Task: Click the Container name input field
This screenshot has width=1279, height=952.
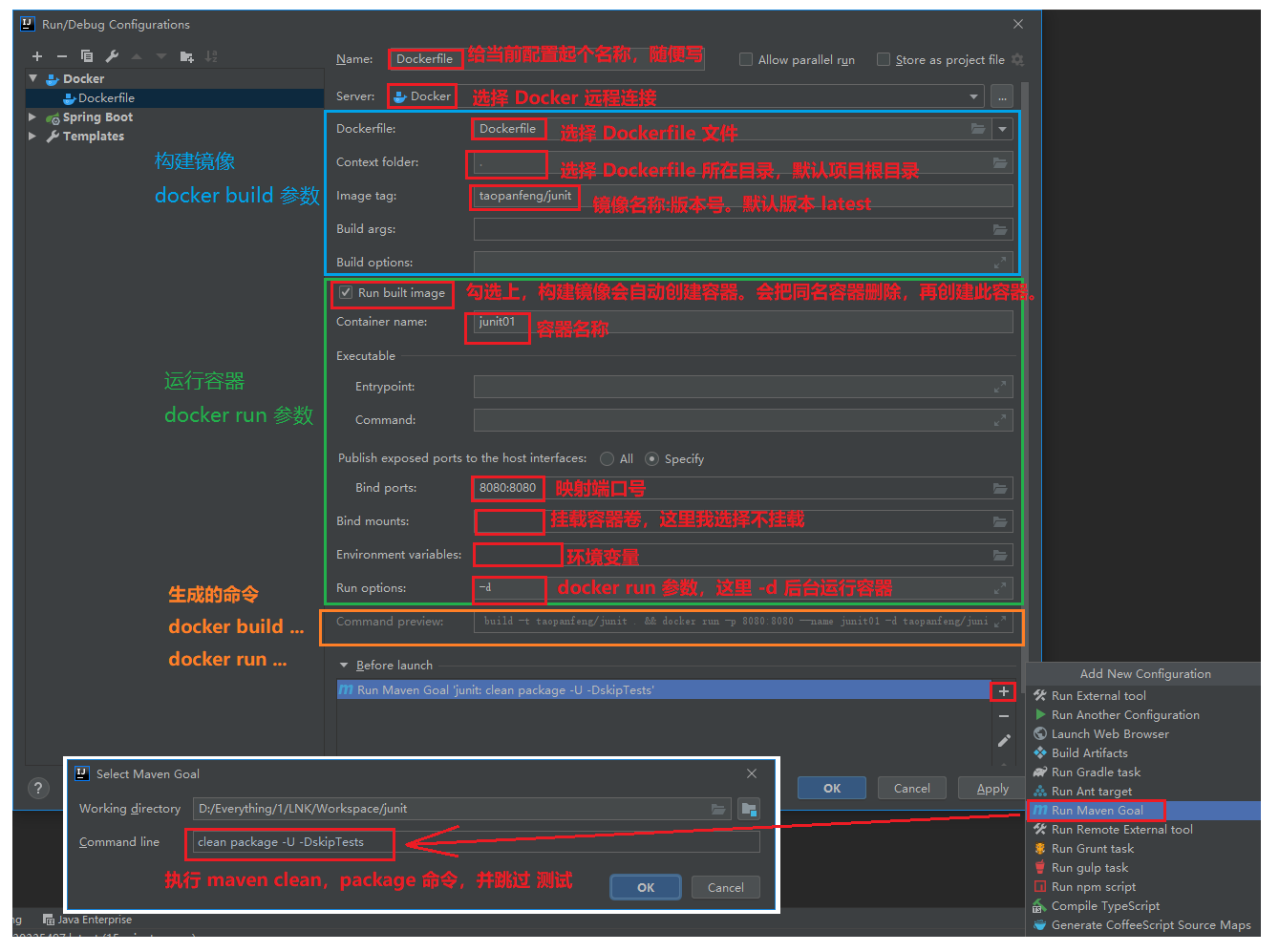Action: click(x=742, y=322)
